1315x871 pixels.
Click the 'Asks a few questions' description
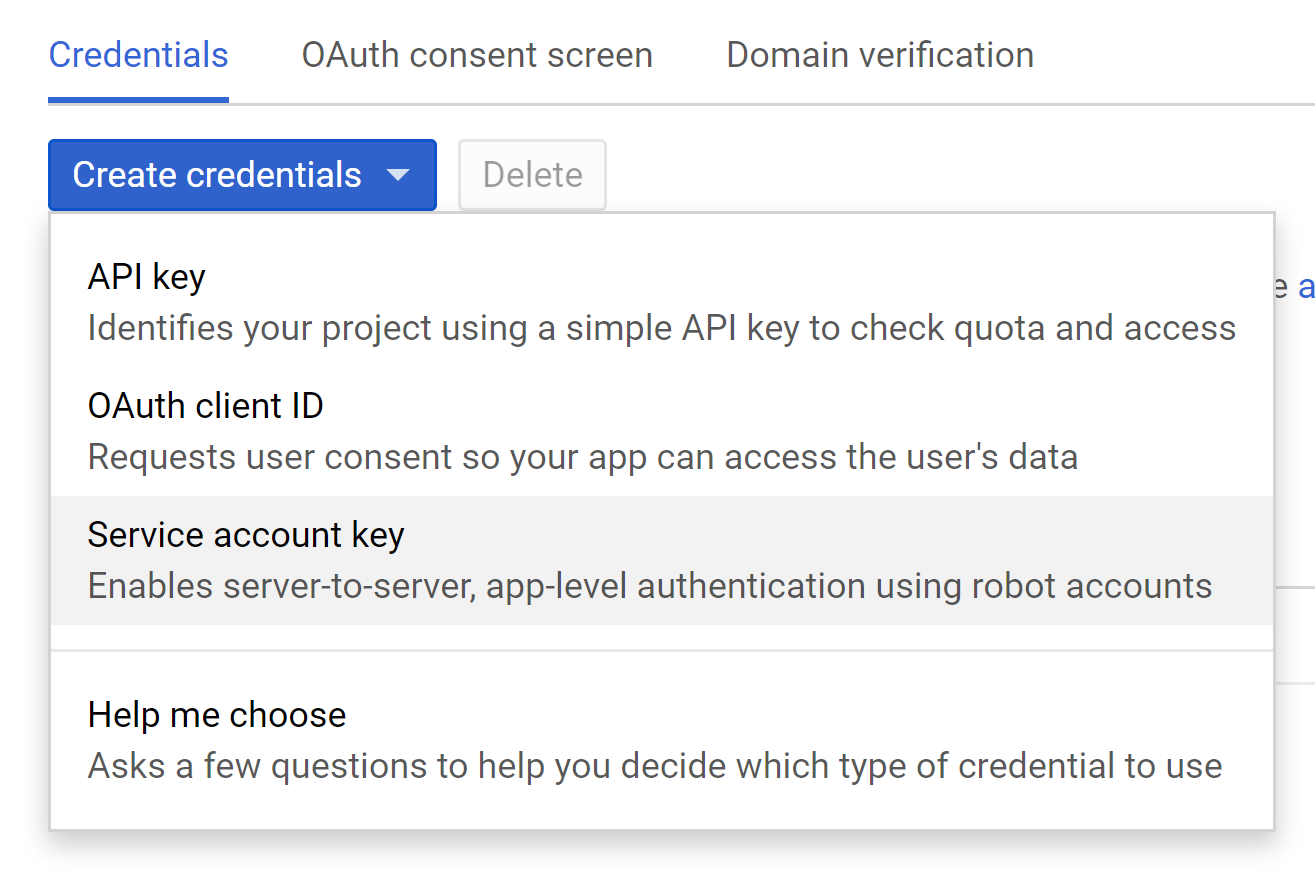(655, 767)
